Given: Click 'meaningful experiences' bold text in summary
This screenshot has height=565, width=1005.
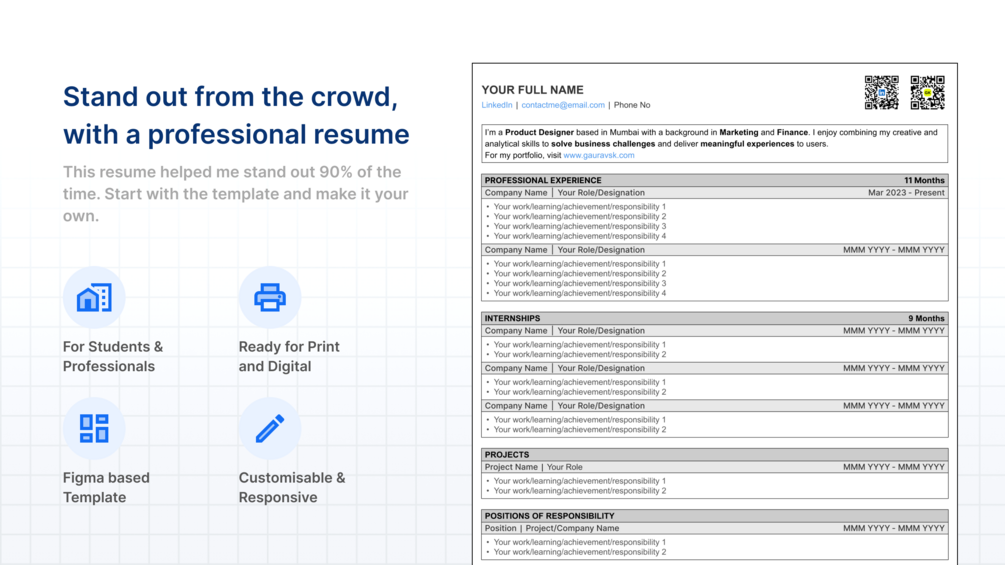Looking at the screenshot, I should 747,144.
